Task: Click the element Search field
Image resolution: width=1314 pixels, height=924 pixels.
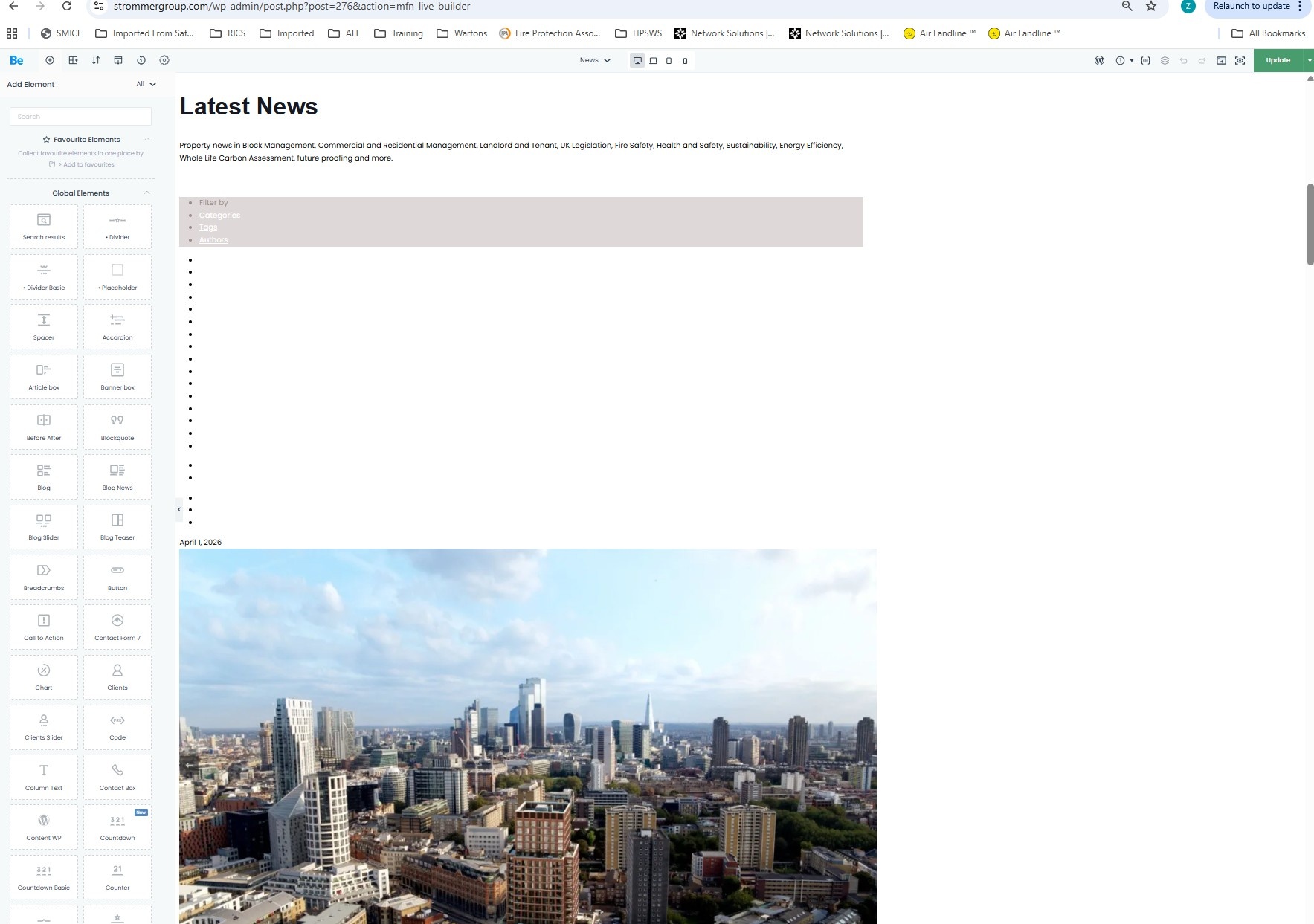Action: 80,117
